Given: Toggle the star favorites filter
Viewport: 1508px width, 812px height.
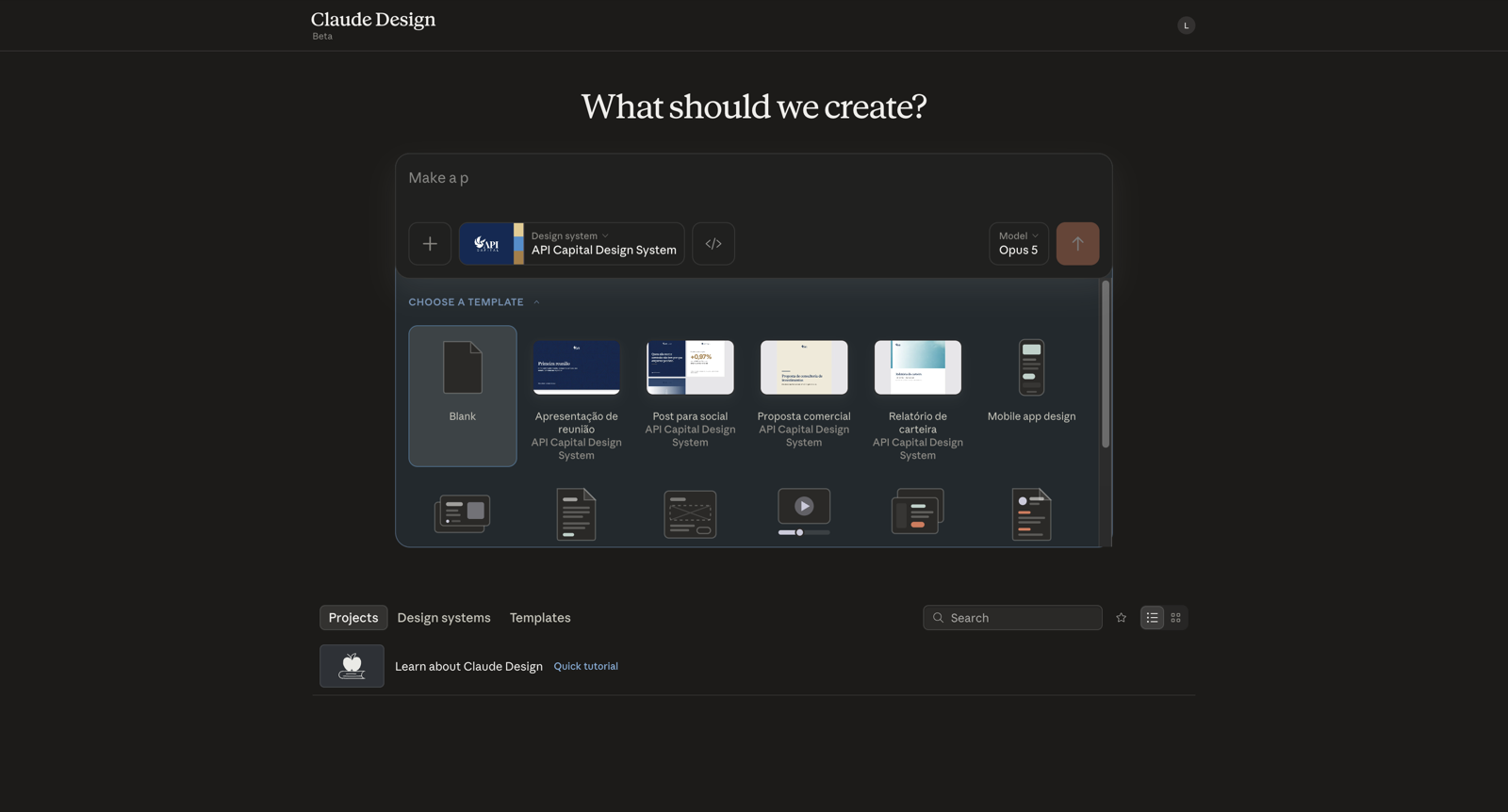Looking at the screenshot, I should pos(1122,618).
